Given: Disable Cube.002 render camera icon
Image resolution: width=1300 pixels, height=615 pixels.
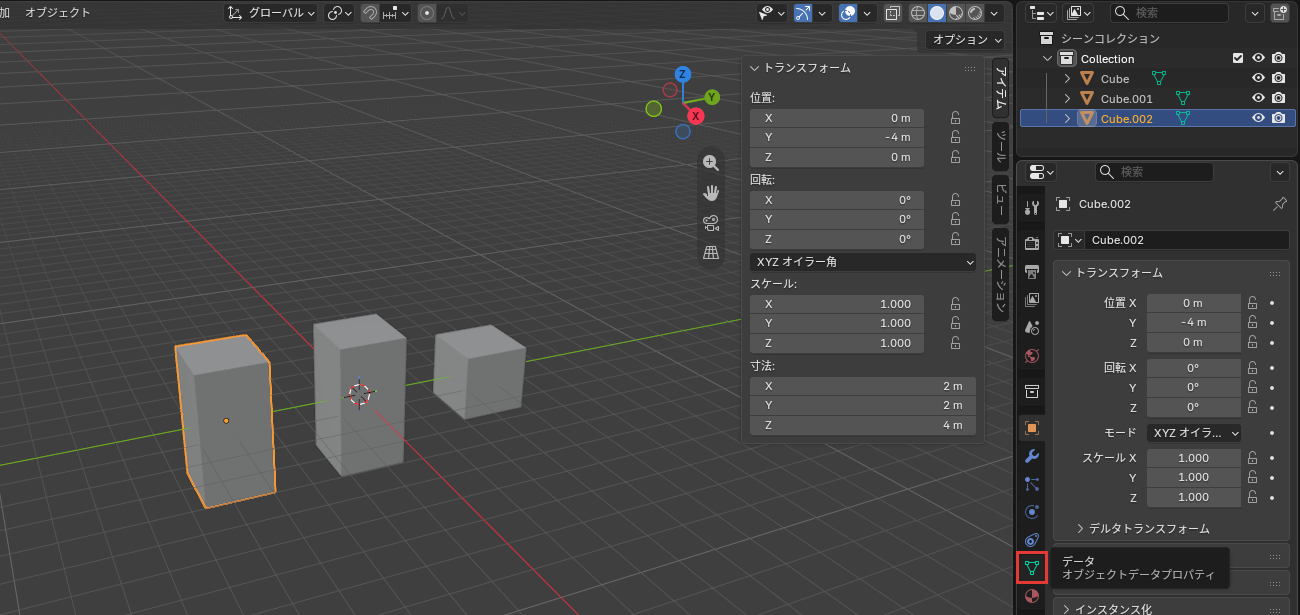Looking at the screenshot, I should (1278, 118).
